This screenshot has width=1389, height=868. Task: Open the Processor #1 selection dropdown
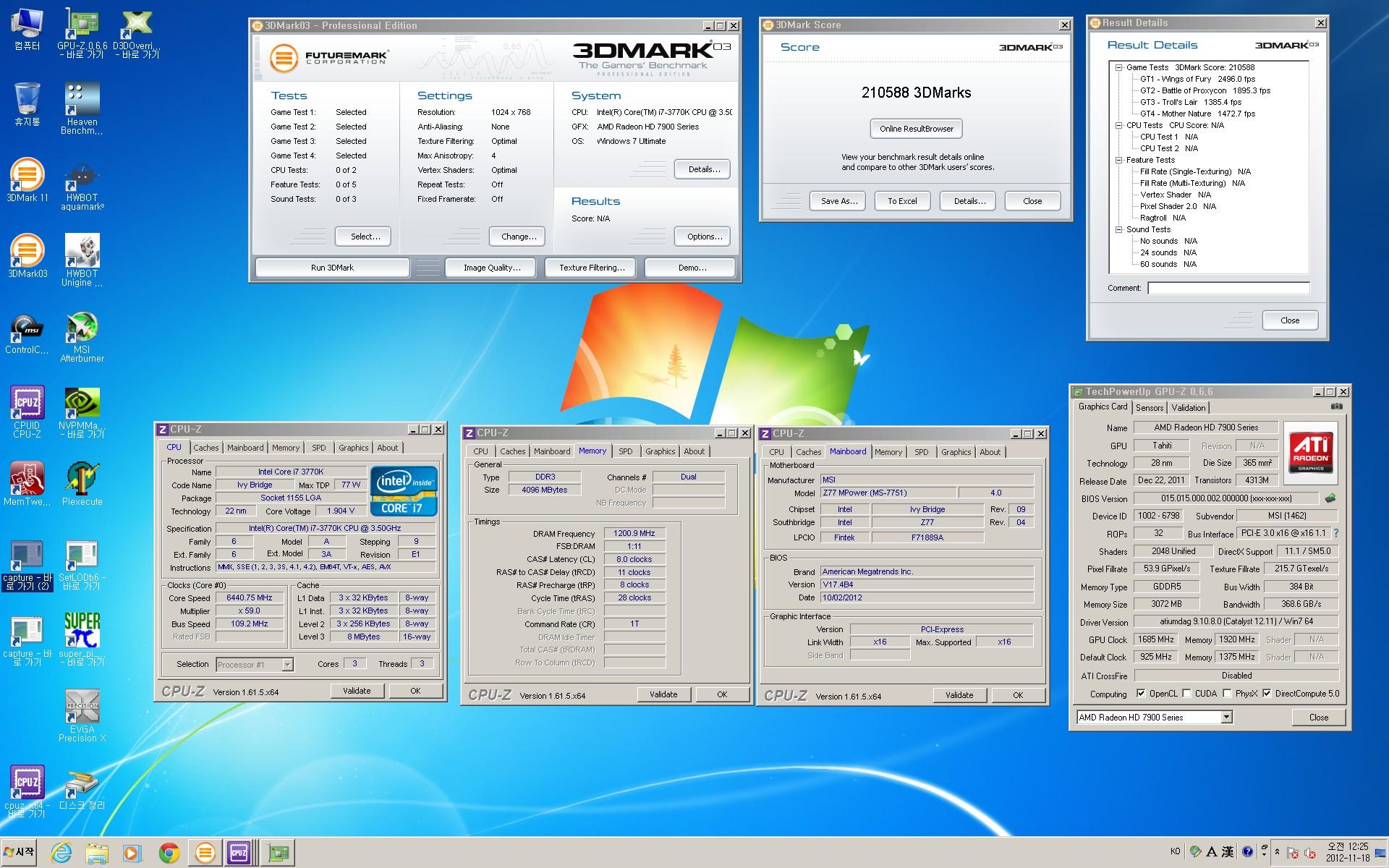click(287, 664)
